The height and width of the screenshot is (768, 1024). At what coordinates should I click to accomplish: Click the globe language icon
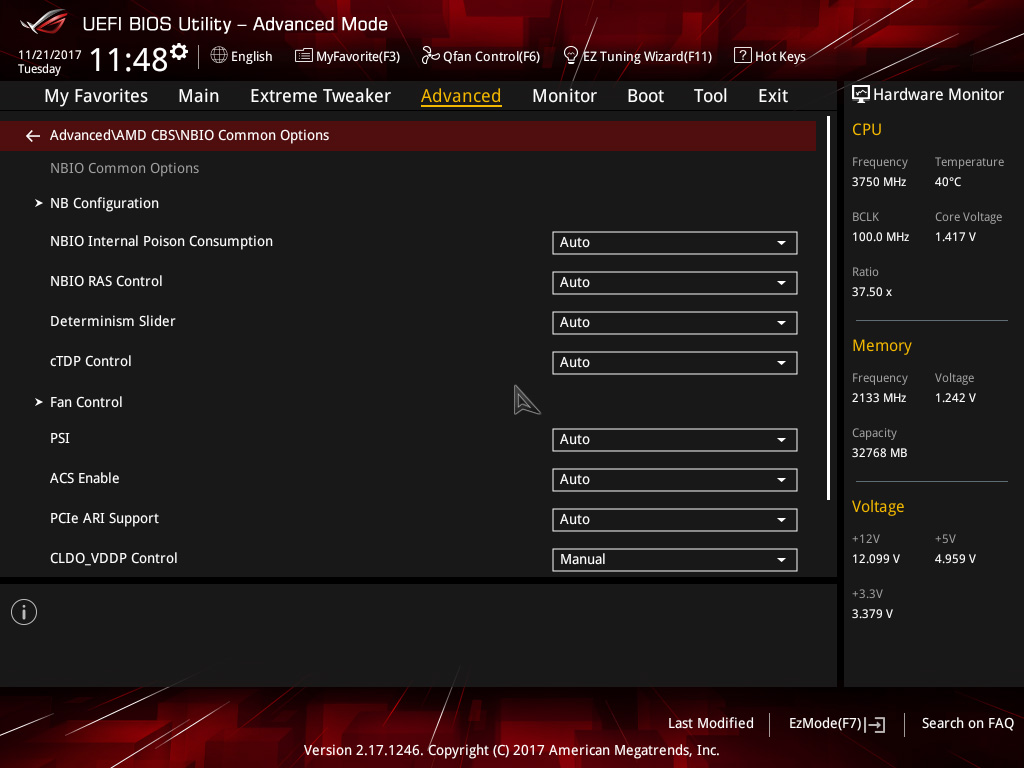[219, 56]
